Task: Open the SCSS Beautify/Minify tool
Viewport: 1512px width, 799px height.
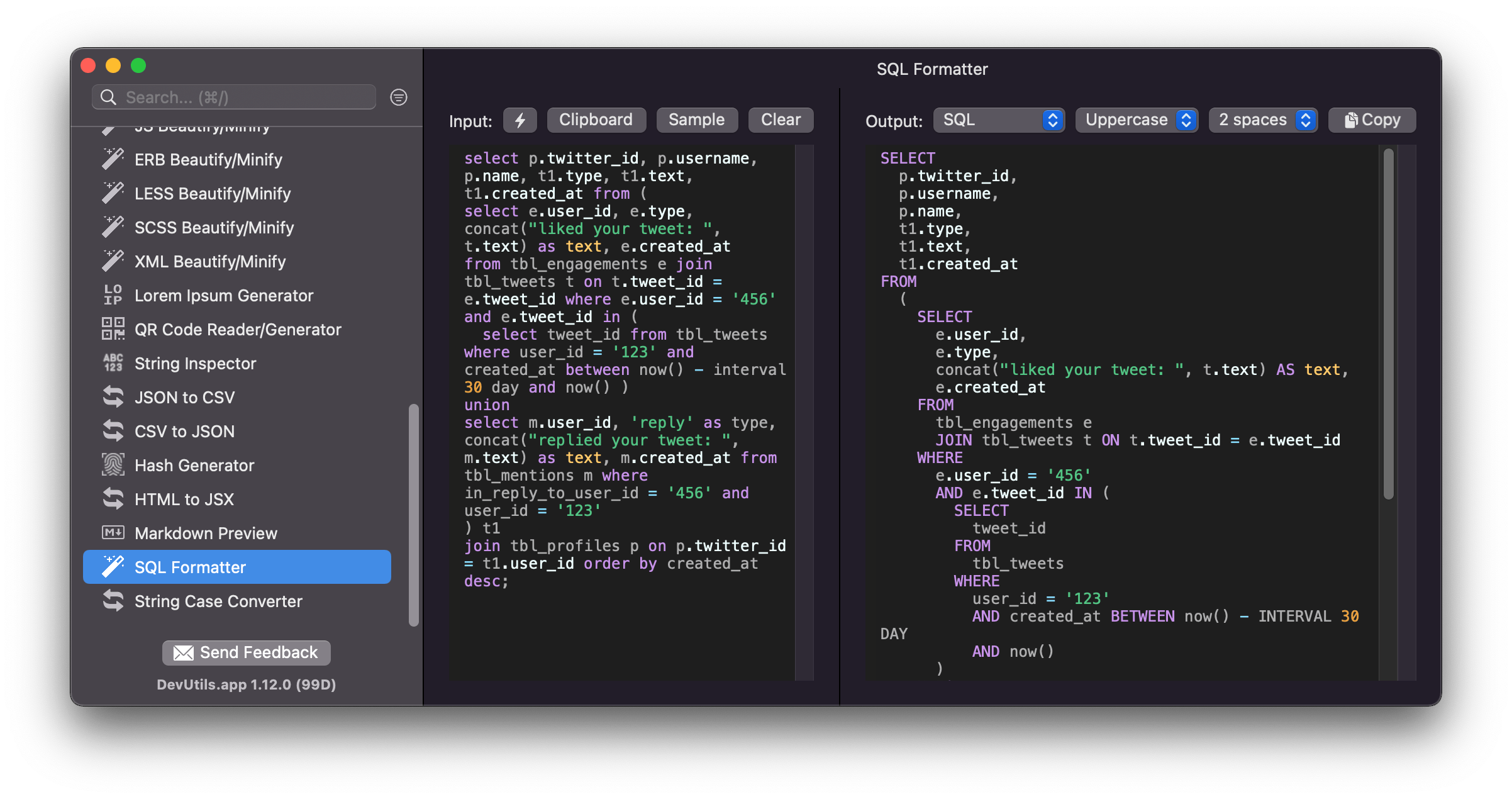Action: point(214,227)
